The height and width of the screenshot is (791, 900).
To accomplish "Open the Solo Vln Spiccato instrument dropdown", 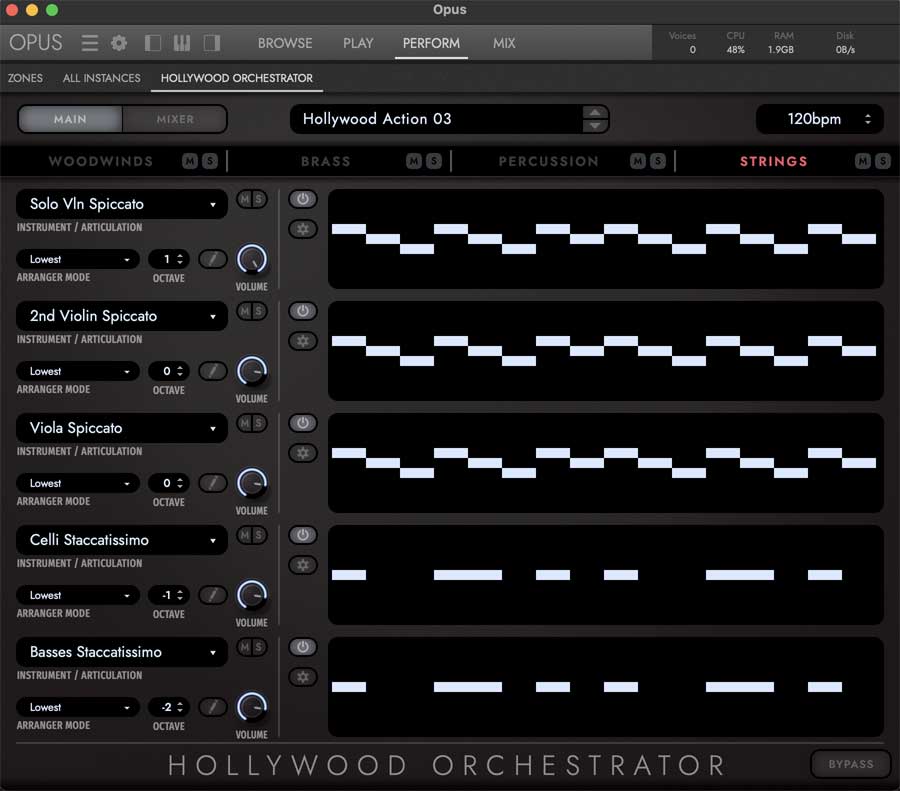I will pyautogui.click(x=122, y=204).
